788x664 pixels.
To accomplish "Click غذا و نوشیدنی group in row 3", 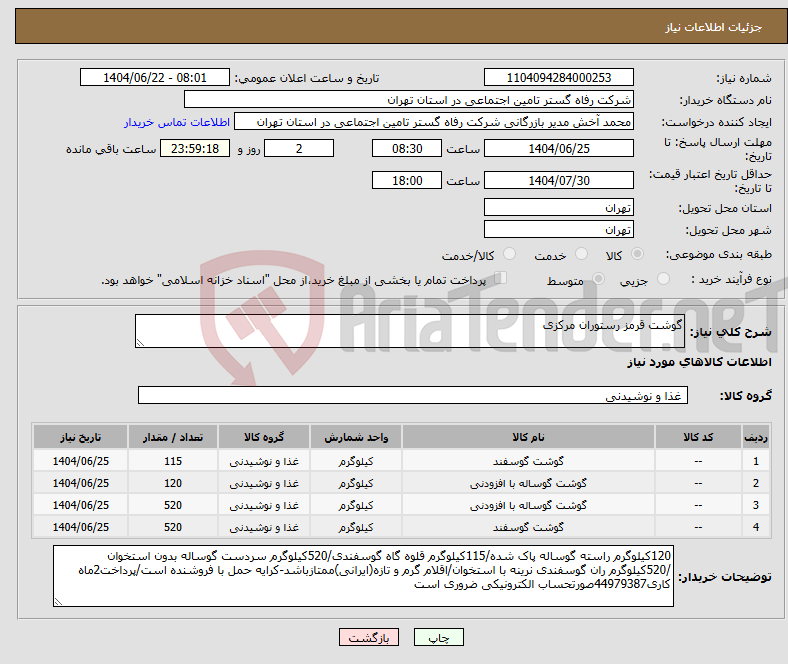I will (264, 505).
